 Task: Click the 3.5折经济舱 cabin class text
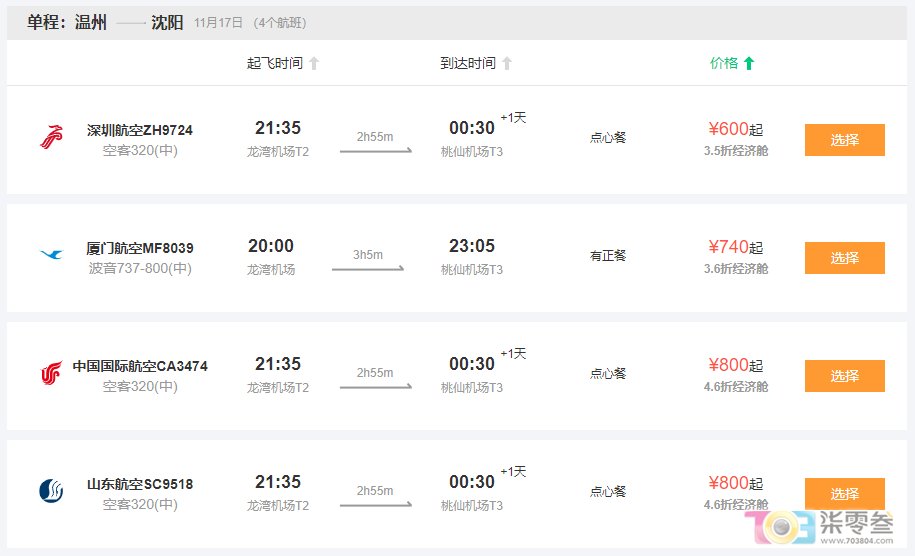[736, 151]
